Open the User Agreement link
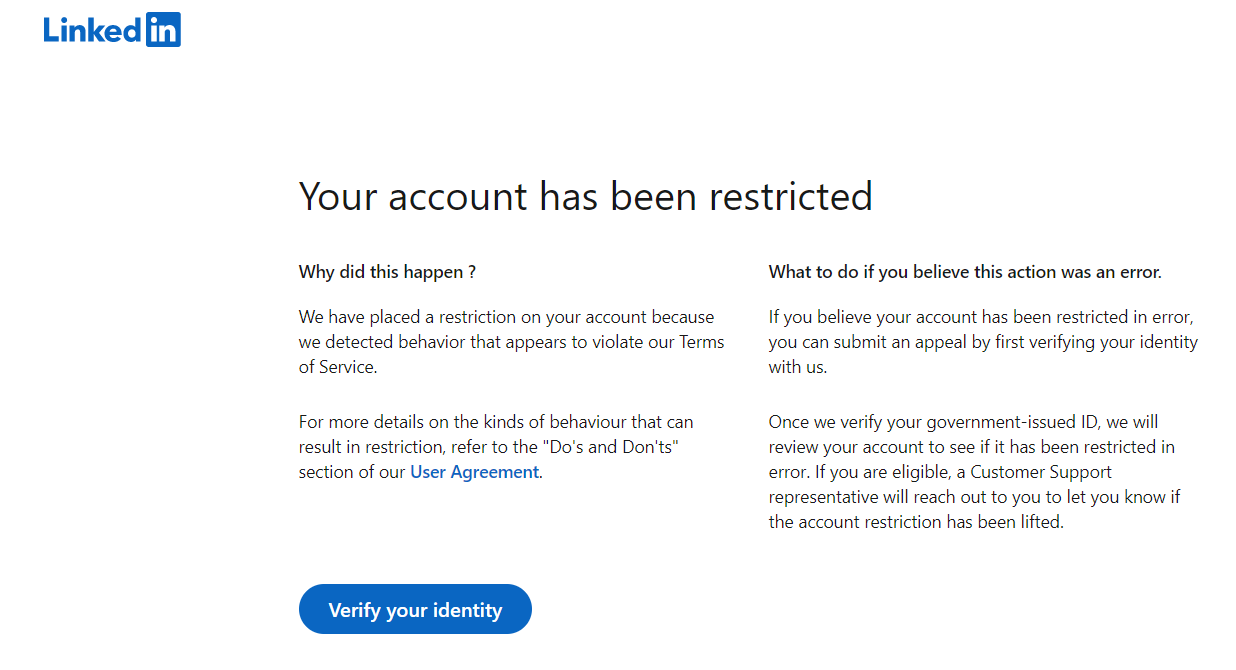The height and width of the screenshot is (670, 1236). 474,472
